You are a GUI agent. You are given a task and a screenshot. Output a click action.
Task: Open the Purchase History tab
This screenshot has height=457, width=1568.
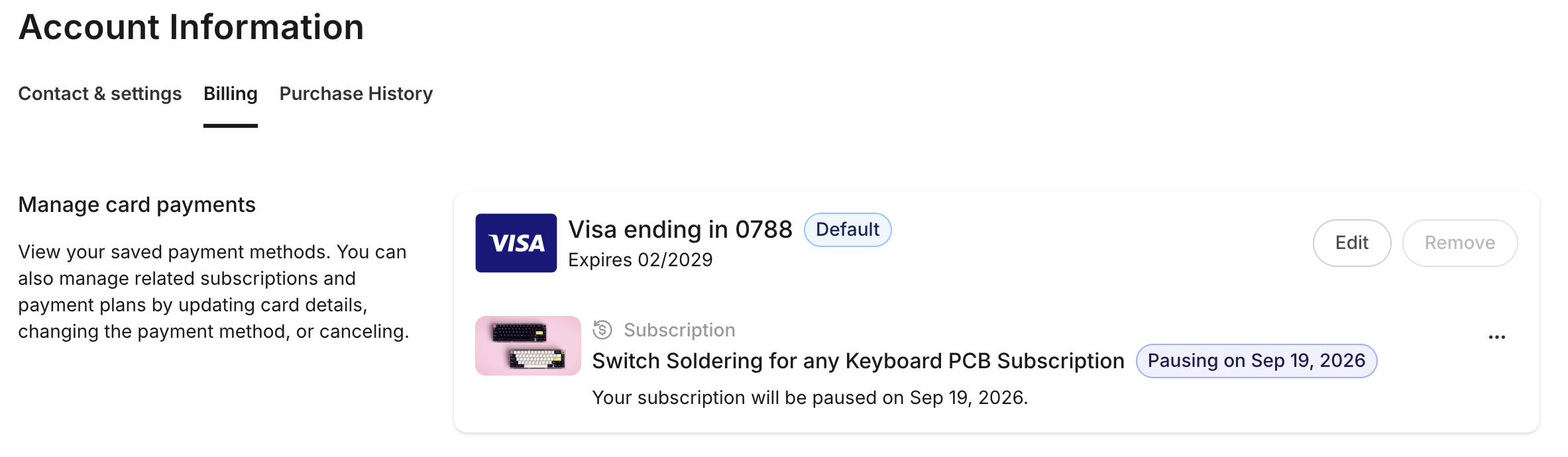point(356,93)
